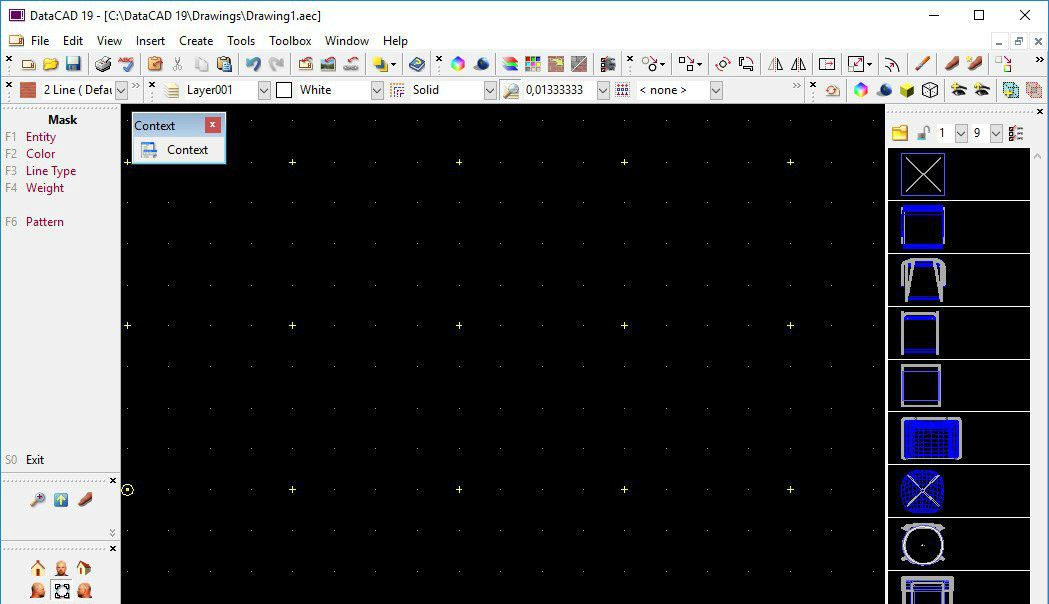This screenshot has height=604, width=1049.
Task: Open the White color dropdown
Action: tap(377, 90)
